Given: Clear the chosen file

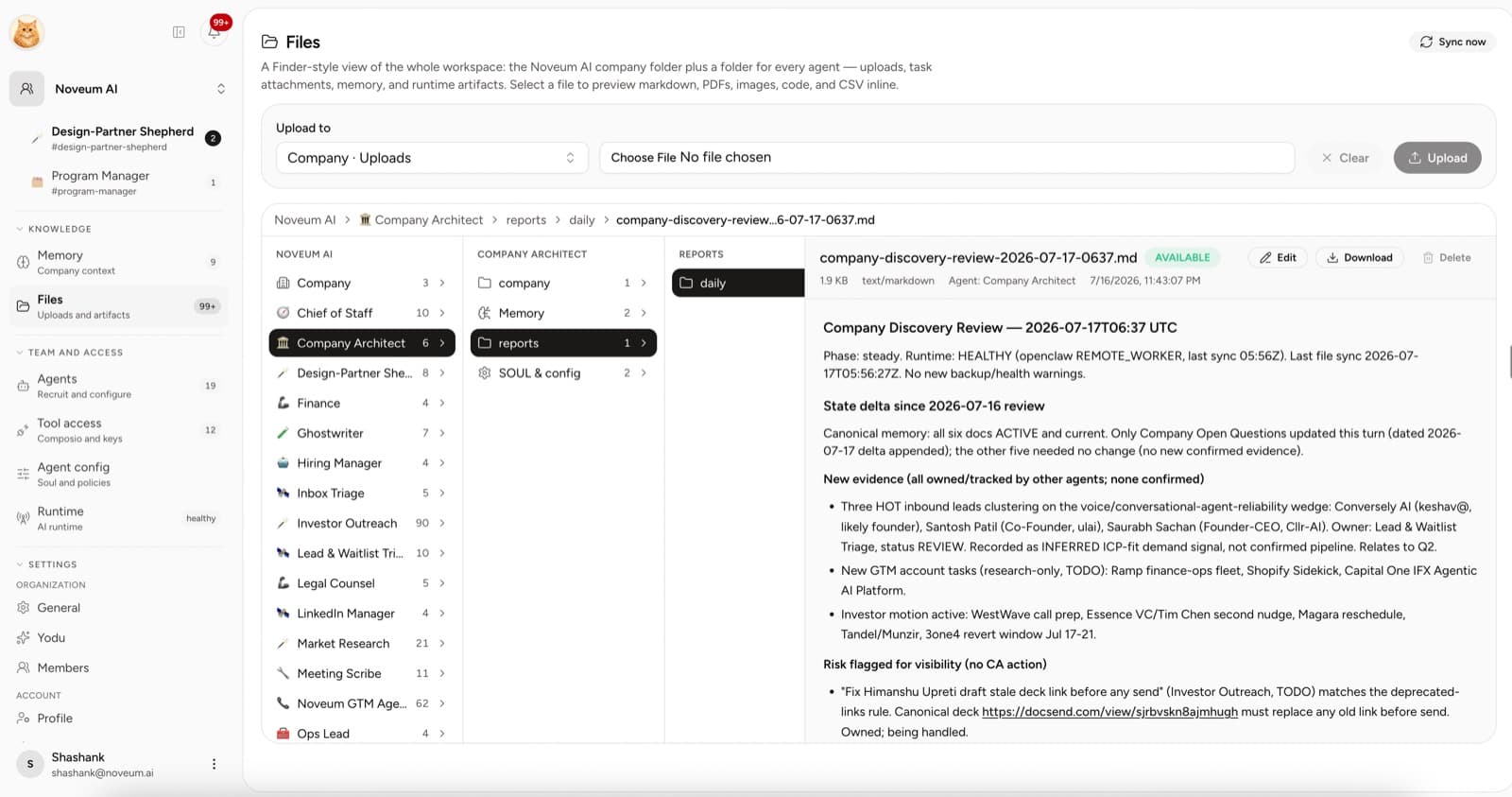Looking at the screenshot, I should click(x=1345, y=158).
